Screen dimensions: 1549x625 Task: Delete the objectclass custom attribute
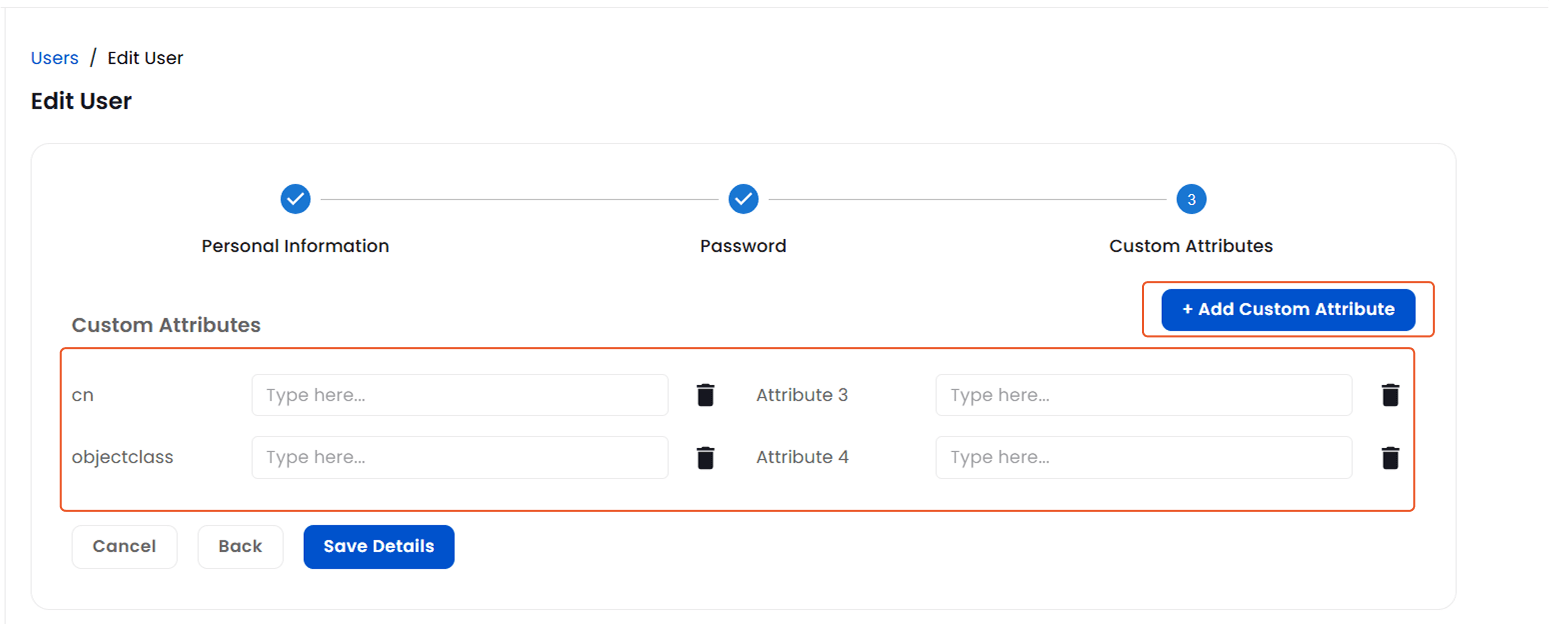(705, 457)
